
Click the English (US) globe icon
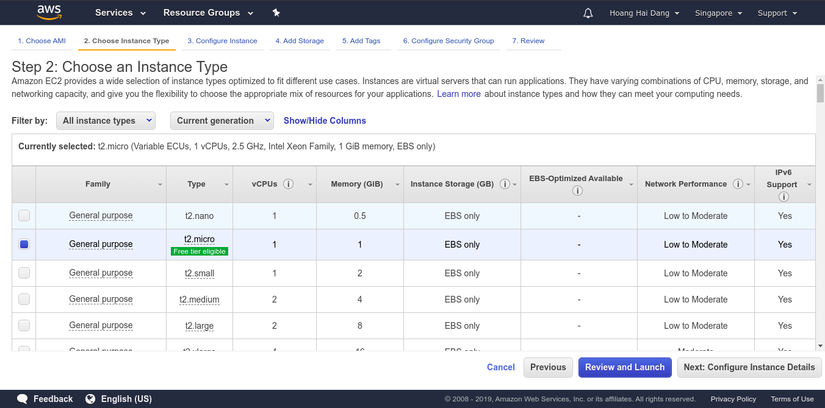(90, 399)
